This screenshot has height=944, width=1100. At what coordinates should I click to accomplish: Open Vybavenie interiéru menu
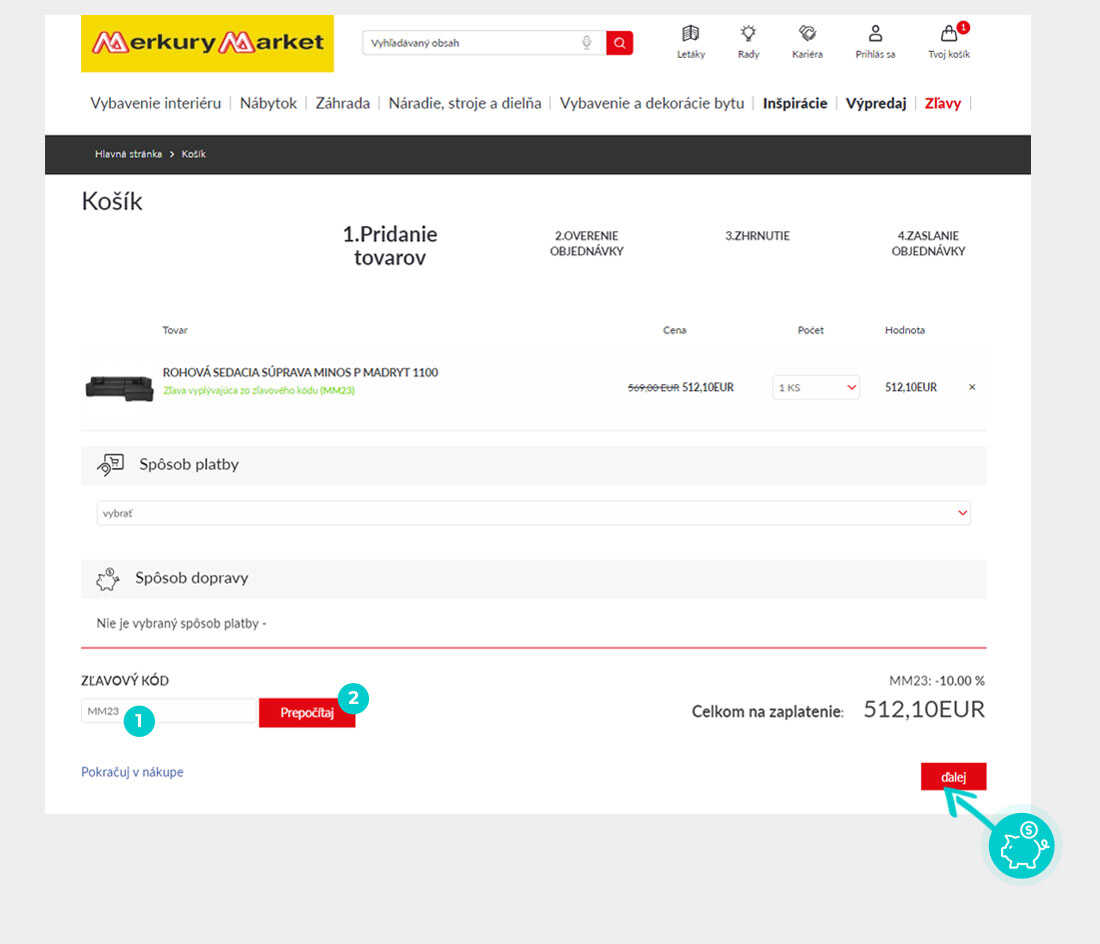pos(156,103)
